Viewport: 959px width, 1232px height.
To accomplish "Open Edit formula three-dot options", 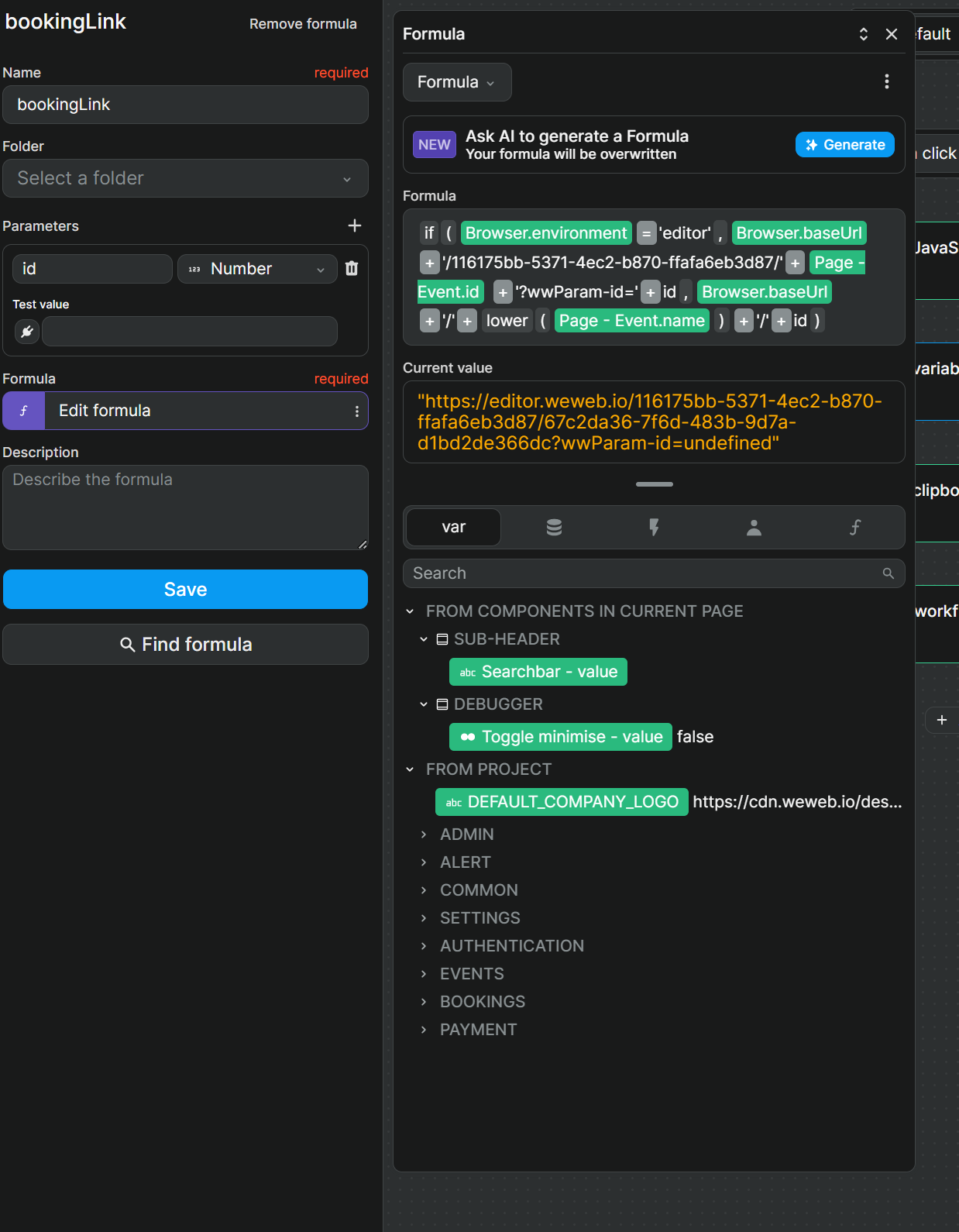I will (357, 411).
